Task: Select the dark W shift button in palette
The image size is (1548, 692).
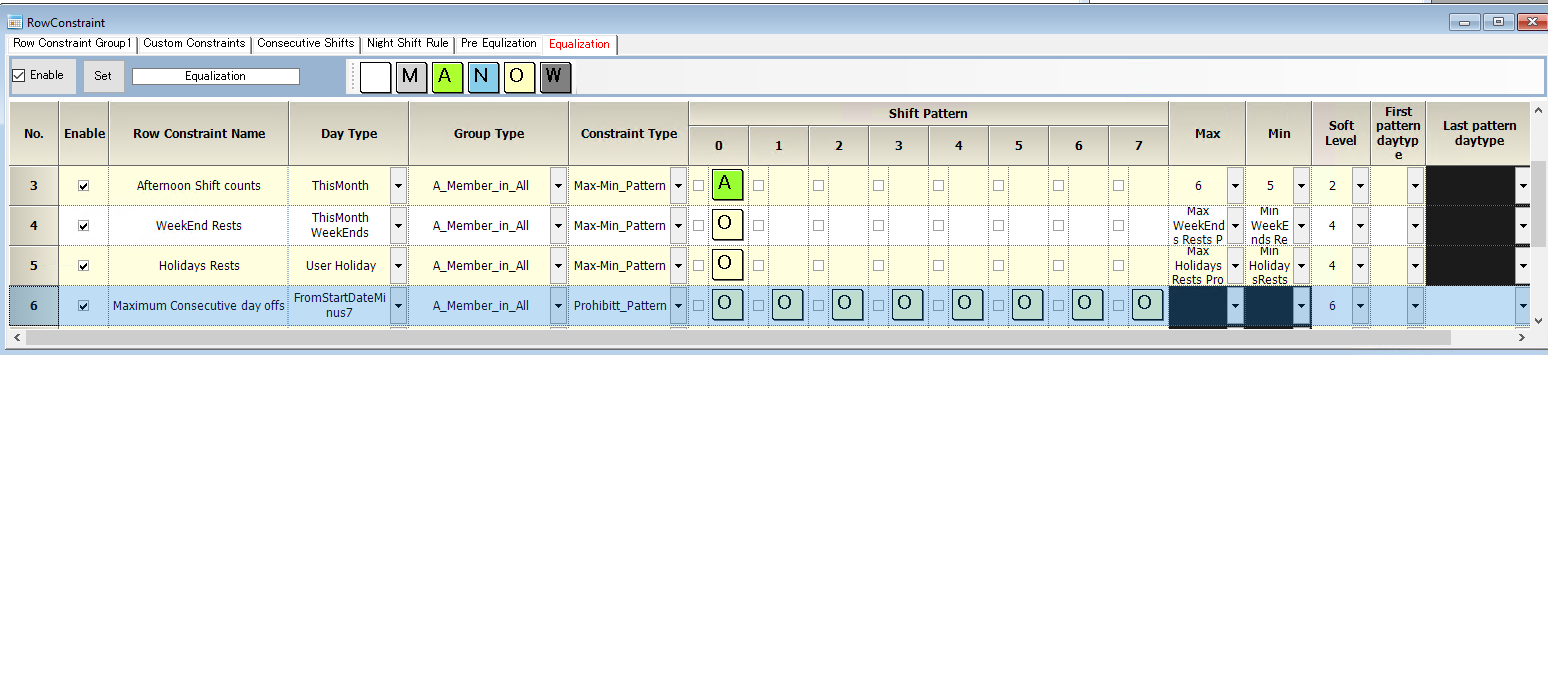Action: (555, 77)
